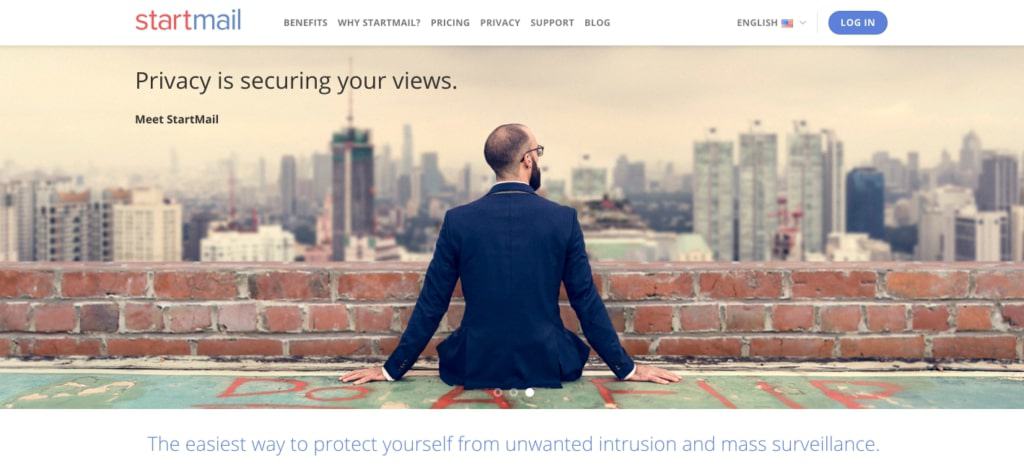This screenshot has height=466, width=1024.
Task: Open the PRICING page
Action: tap(450, 23)
